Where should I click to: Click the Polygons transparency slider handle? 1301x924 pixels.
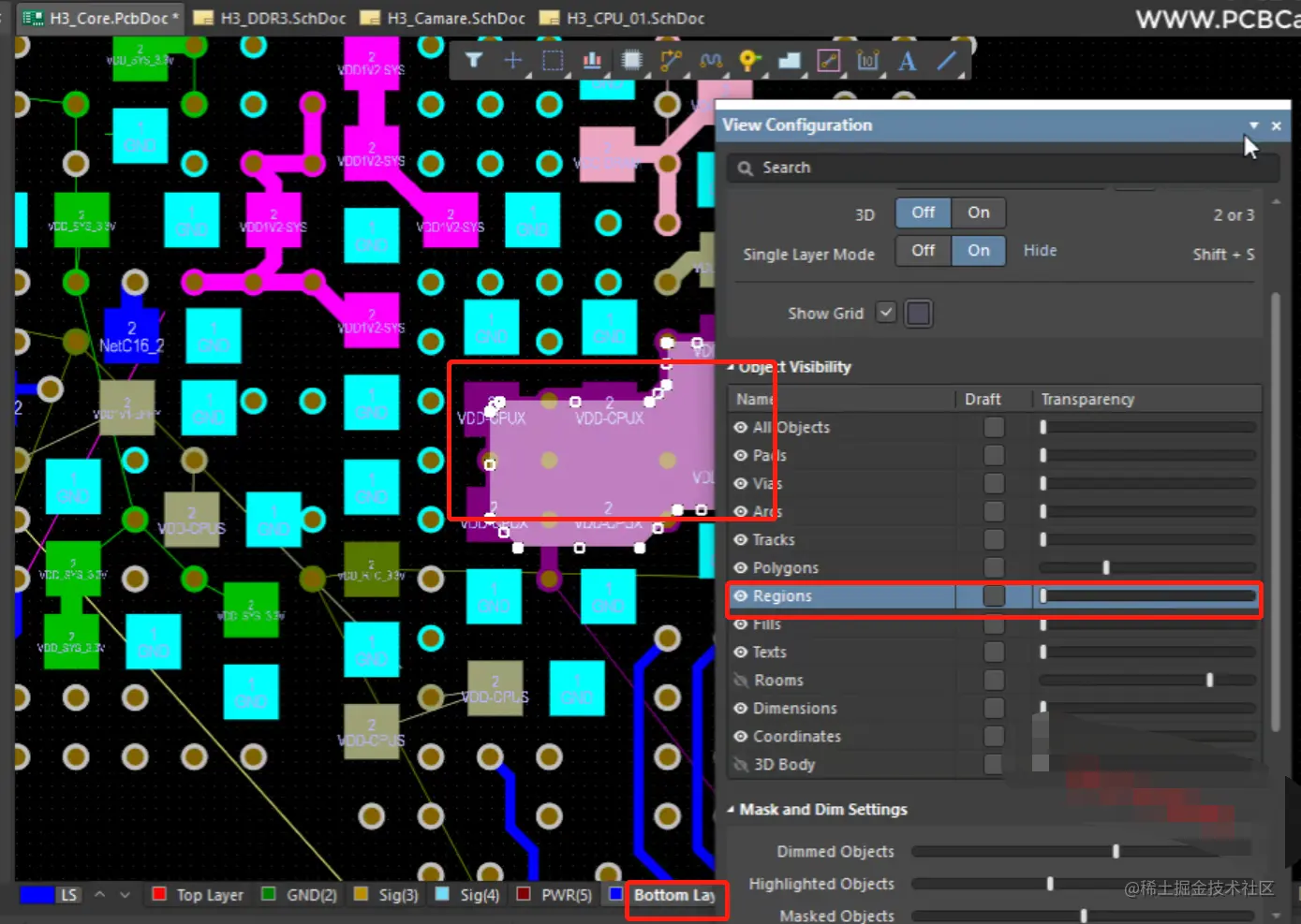point(1106,567)
